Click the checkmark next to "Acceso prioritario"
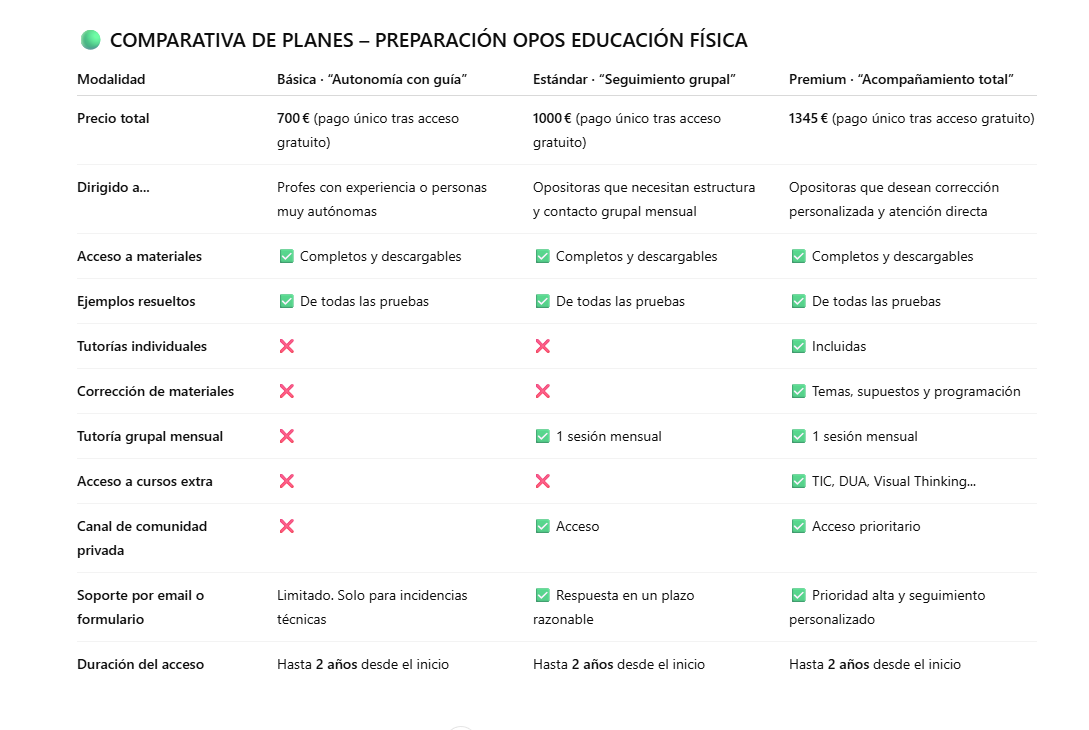 click(798, 526)
